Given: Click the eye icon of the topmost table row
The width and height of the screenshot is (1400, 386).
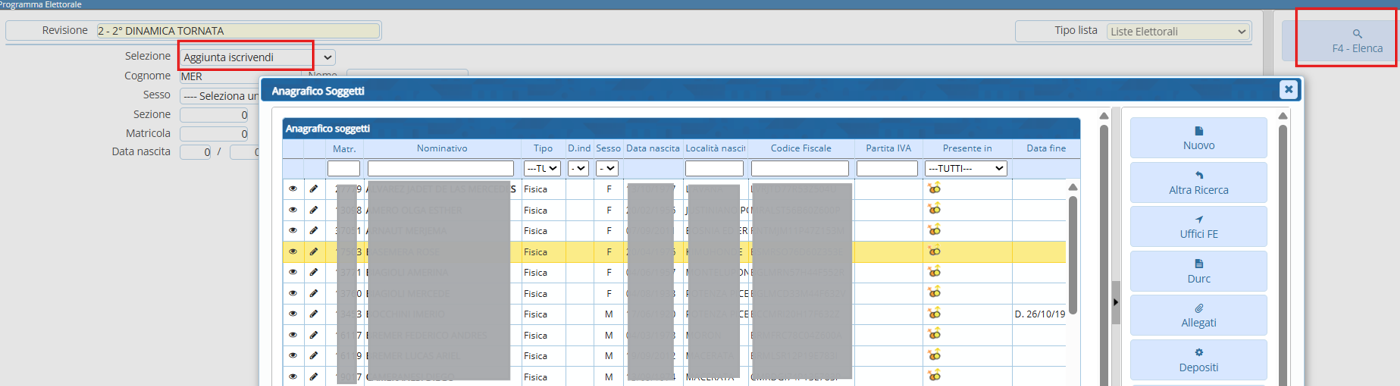Looking at the screenshot, I should (x=293, y=188).
